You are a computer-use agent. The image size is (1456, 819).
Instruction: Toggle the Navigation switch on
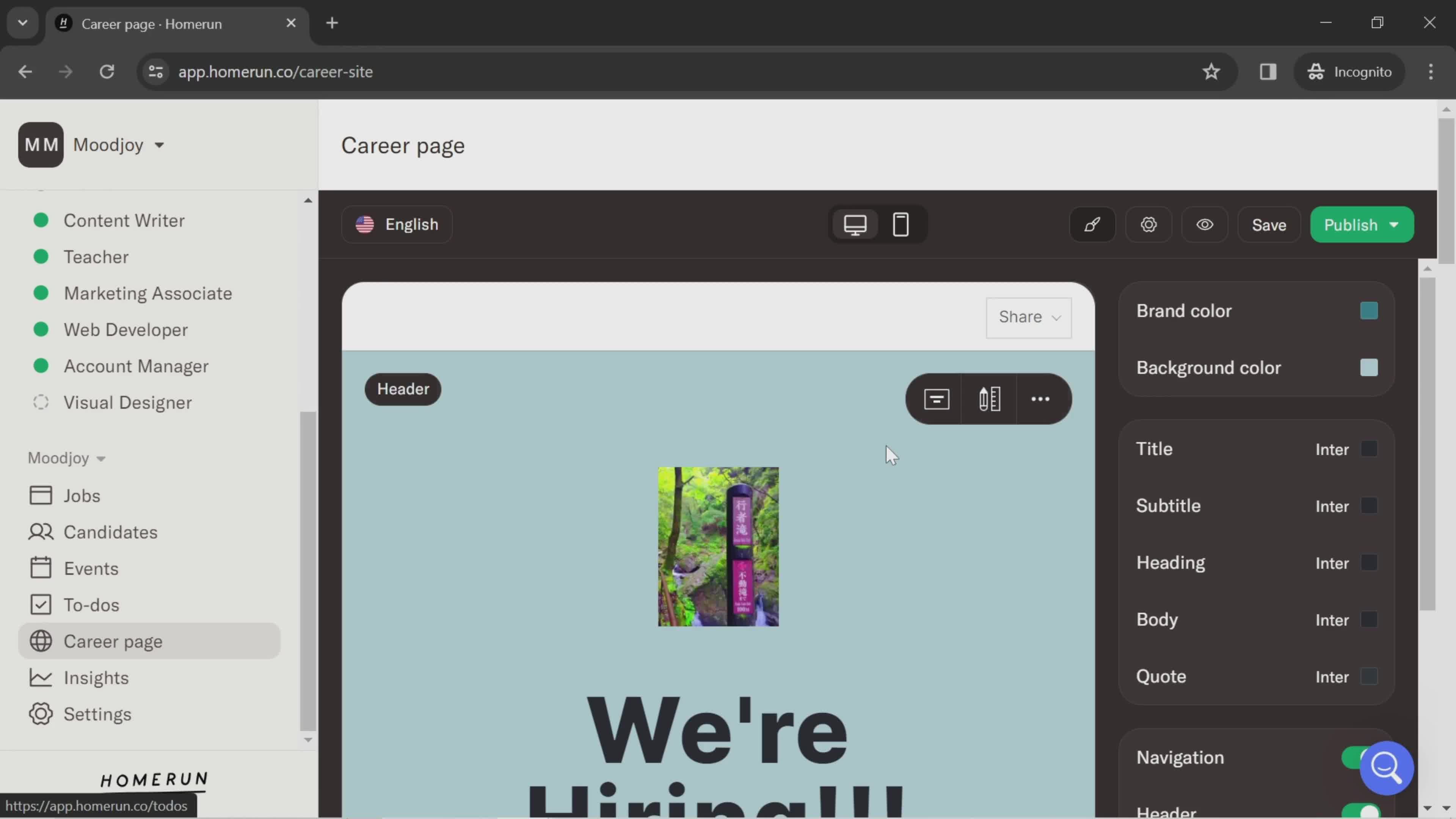coord(1357,757)
